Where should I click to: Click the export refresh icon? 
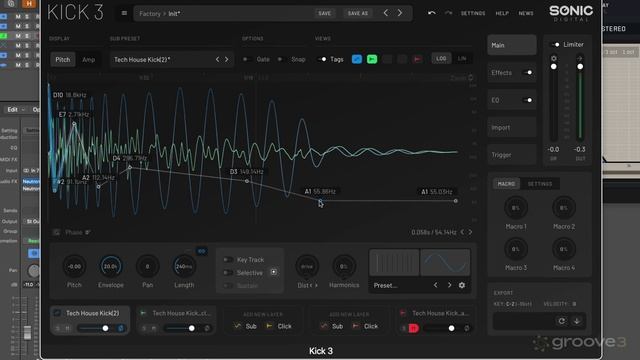(562, 321)
